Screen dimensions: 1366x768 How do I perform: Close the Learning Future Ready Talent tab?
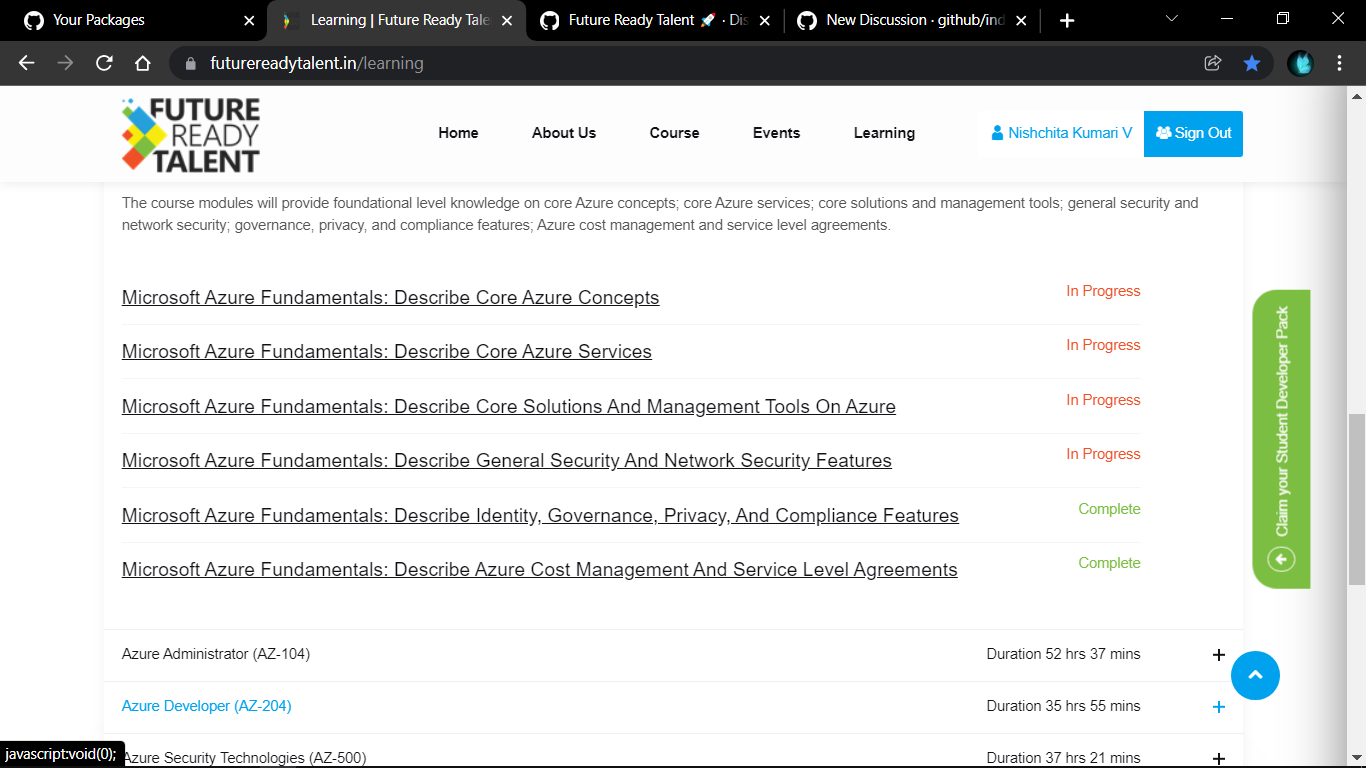[506, 20]
